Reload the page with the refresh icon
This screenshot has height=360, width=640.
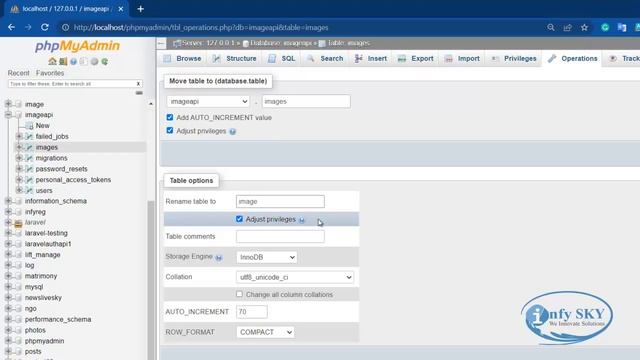44,27
